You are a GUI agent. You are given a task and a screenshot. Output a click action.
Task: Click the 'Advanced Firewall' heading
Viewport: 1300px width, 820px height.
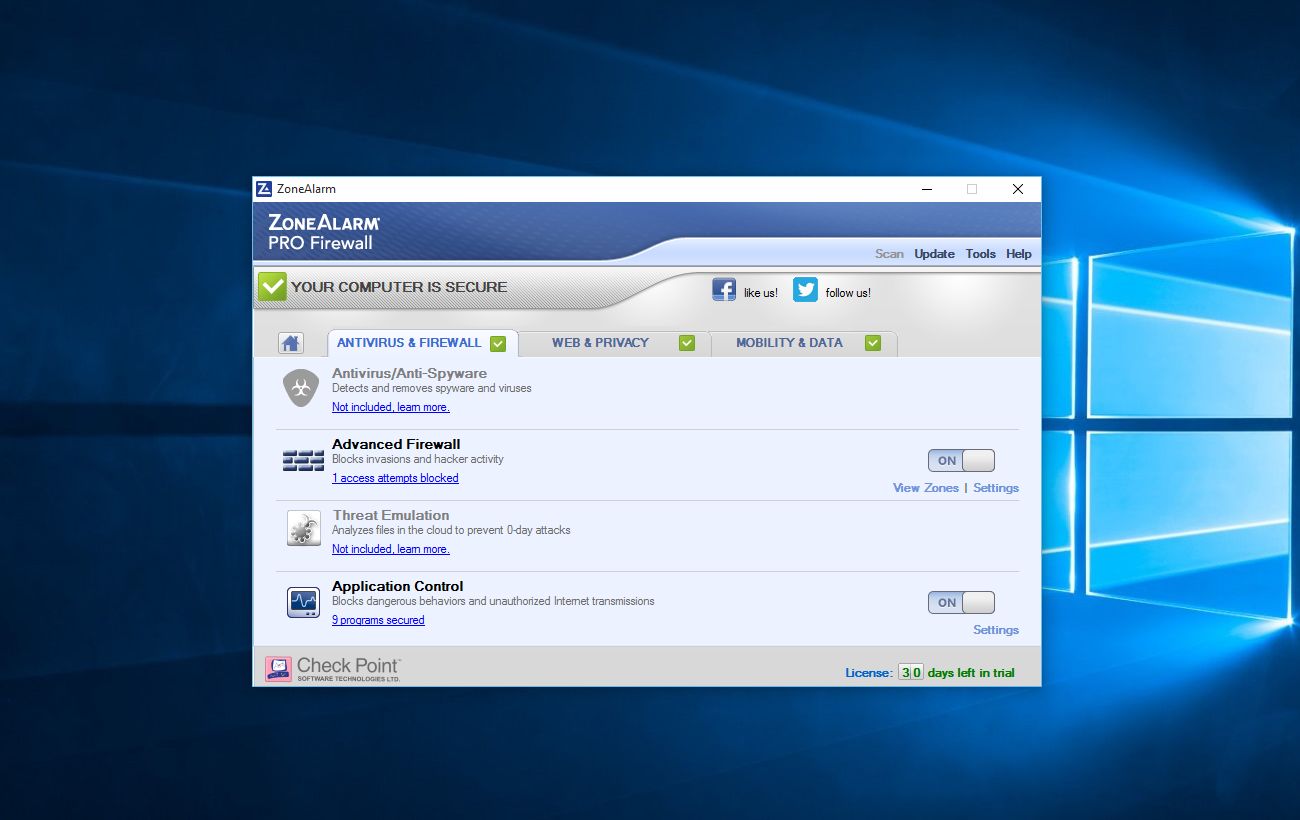(396, 444)
